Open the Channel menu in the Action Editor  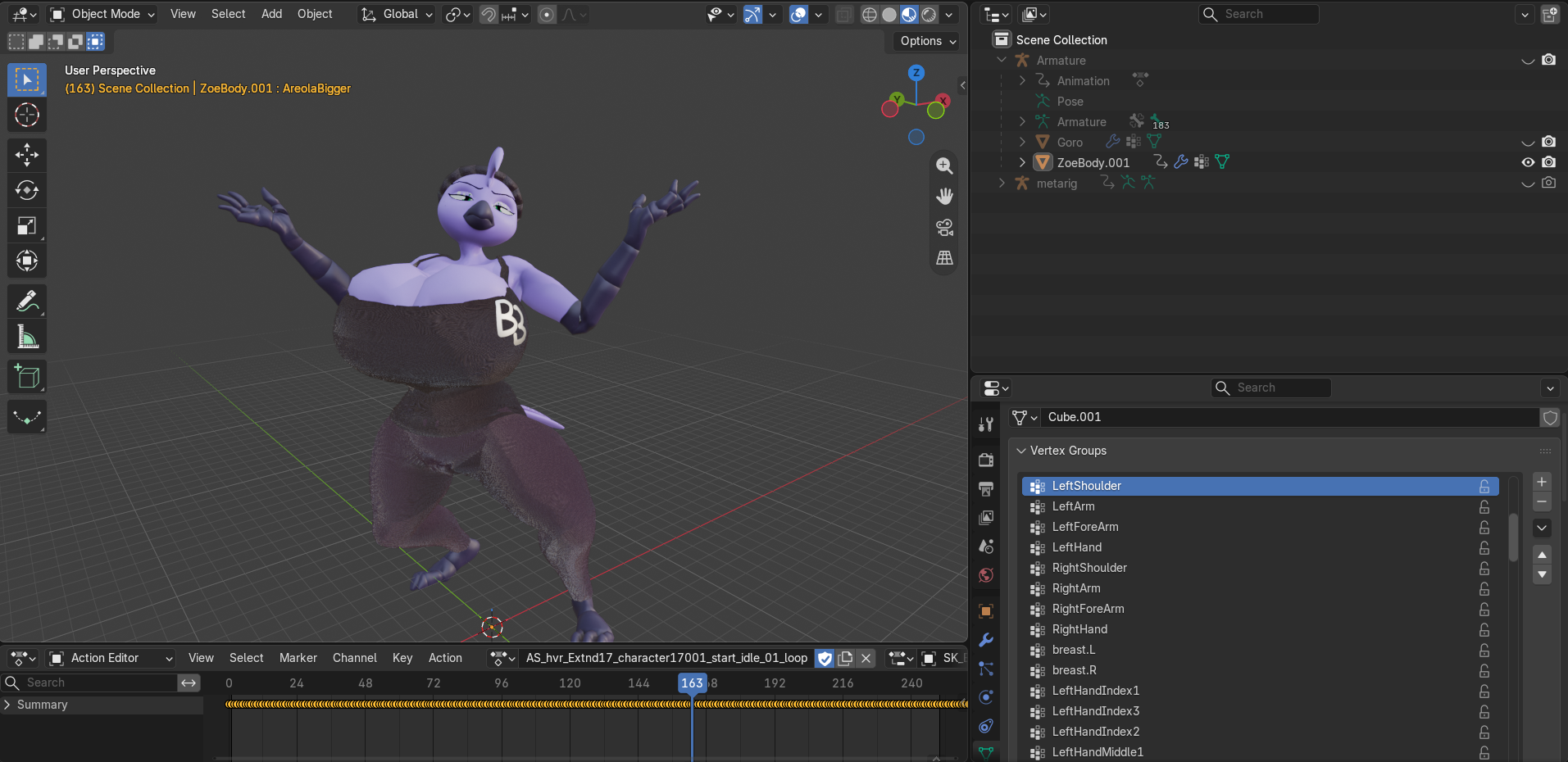[355, 658]
